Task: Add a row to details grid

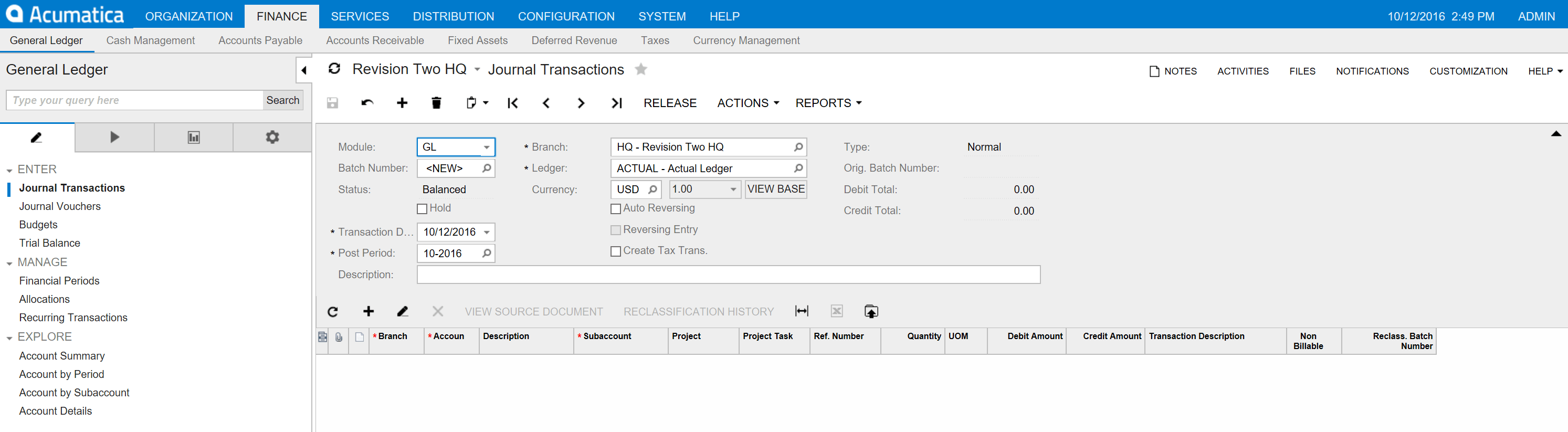Action: click(369, 311)
